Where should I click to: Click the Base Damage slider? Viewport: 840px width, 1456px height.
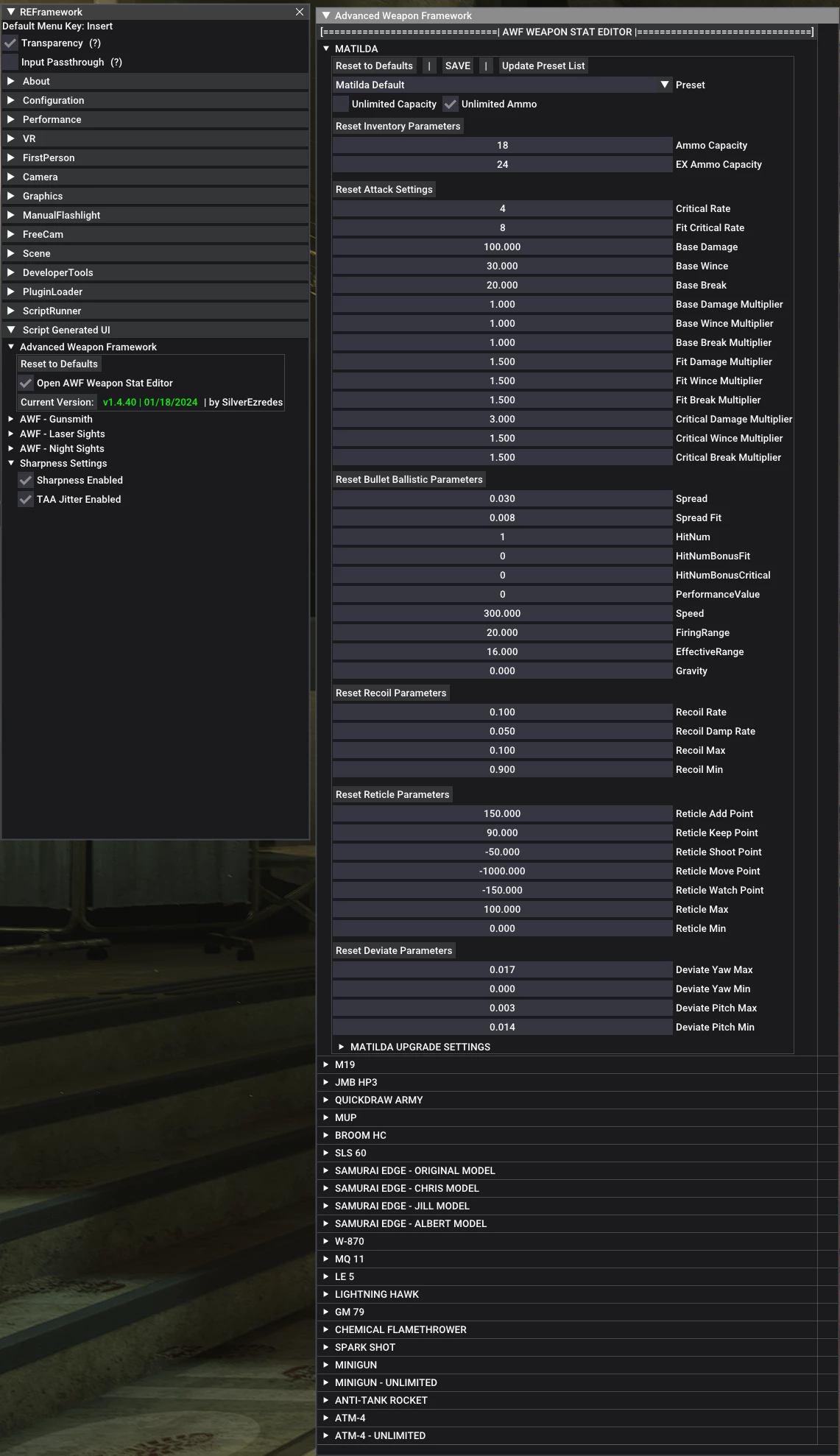[502, 247]
